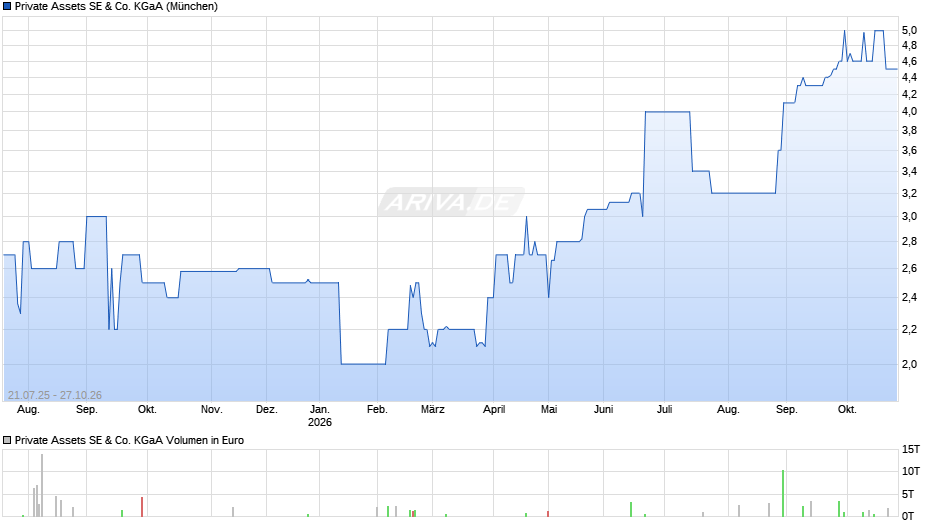
Task: Click the 'Jan. 2026' label on time axis
Action: coord(320,416)
